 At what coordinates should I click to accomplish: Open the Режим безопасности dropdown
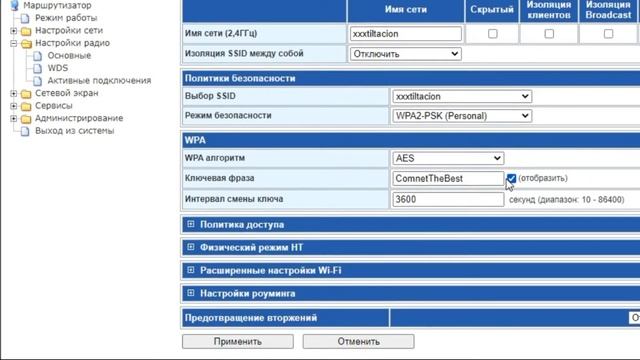point(462,116)
